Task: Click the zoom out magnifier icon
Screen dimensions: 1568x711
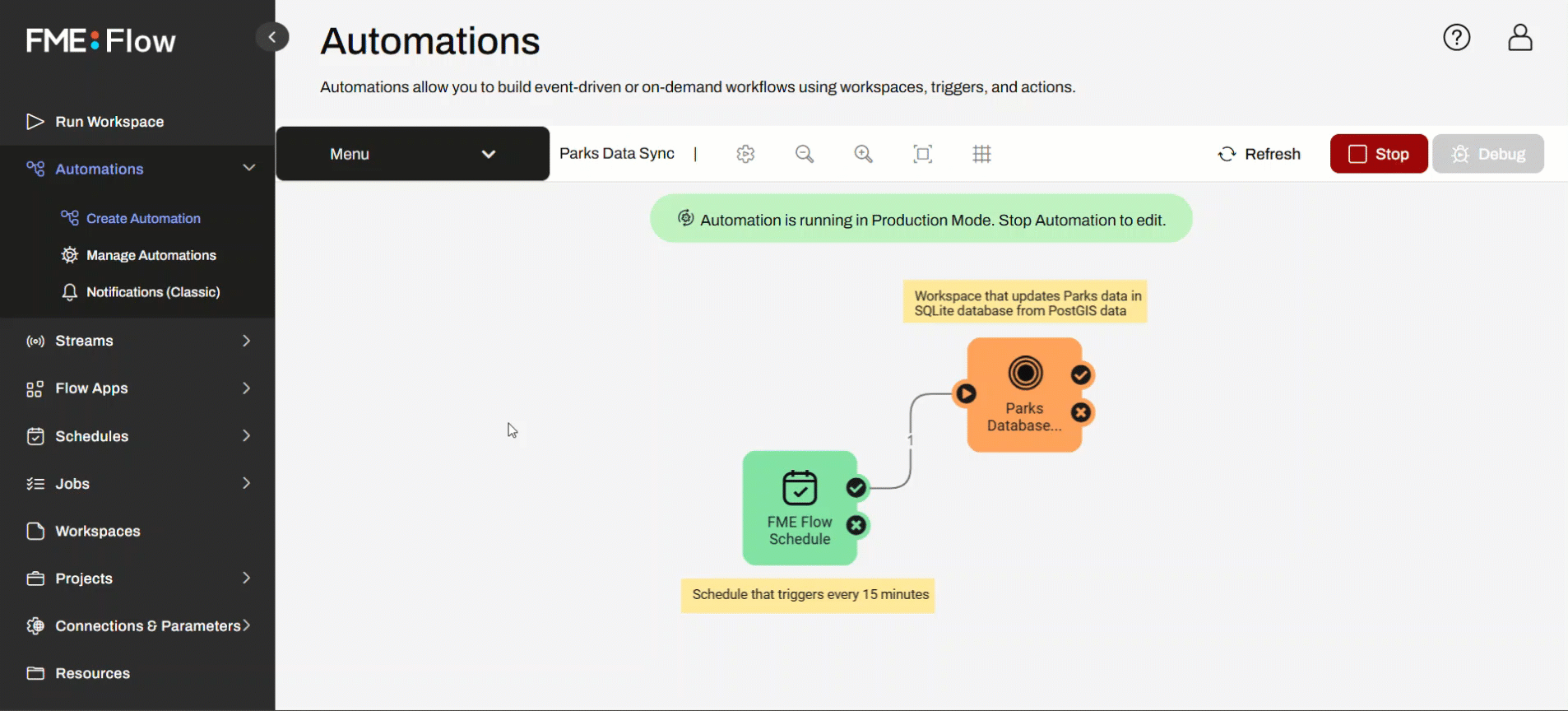Action: (805, 154)
